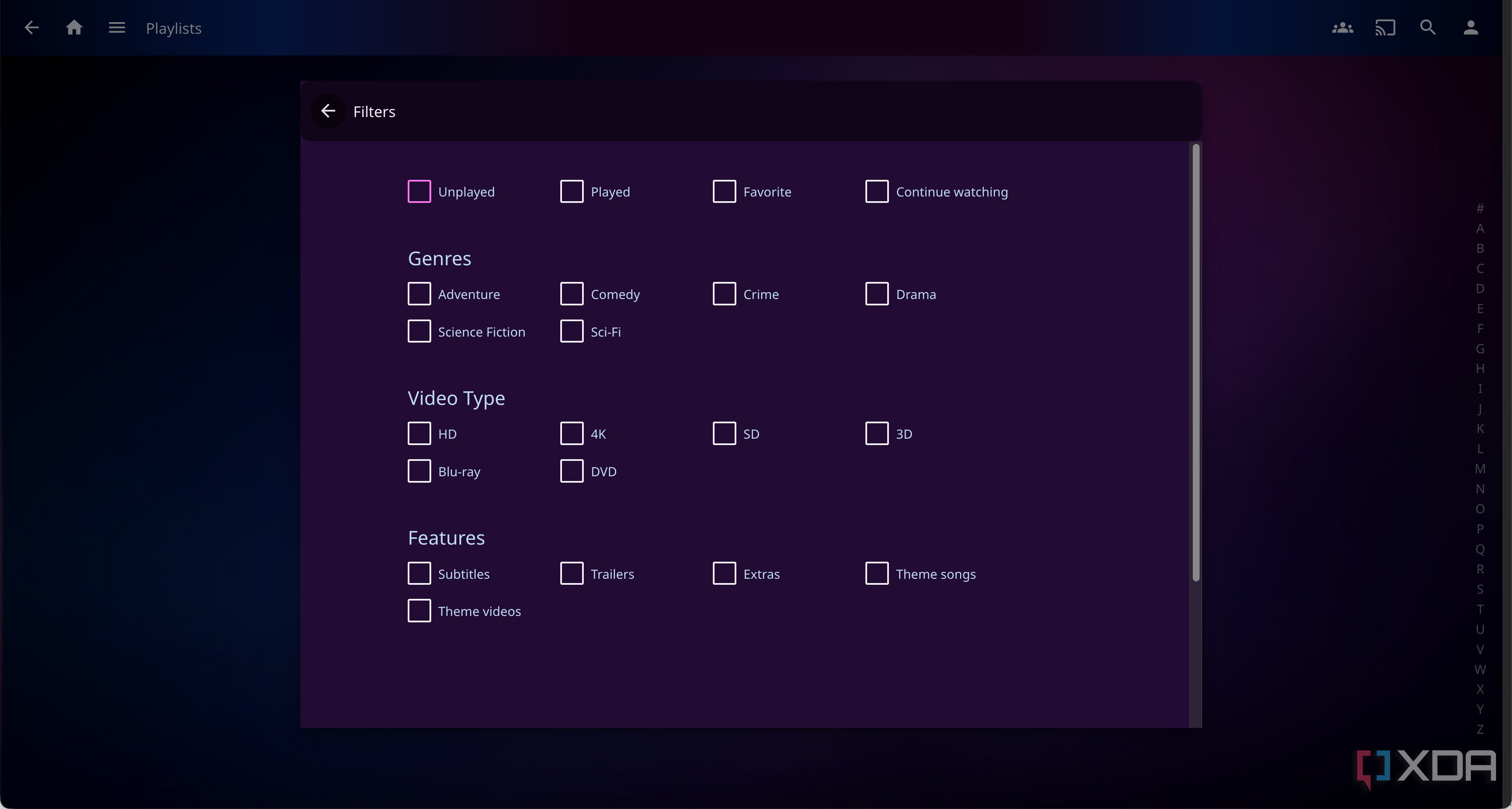The height and width of the screenshot is (809, 1512).
Task: Click the Genres section heading
Action: coord(440,258)
